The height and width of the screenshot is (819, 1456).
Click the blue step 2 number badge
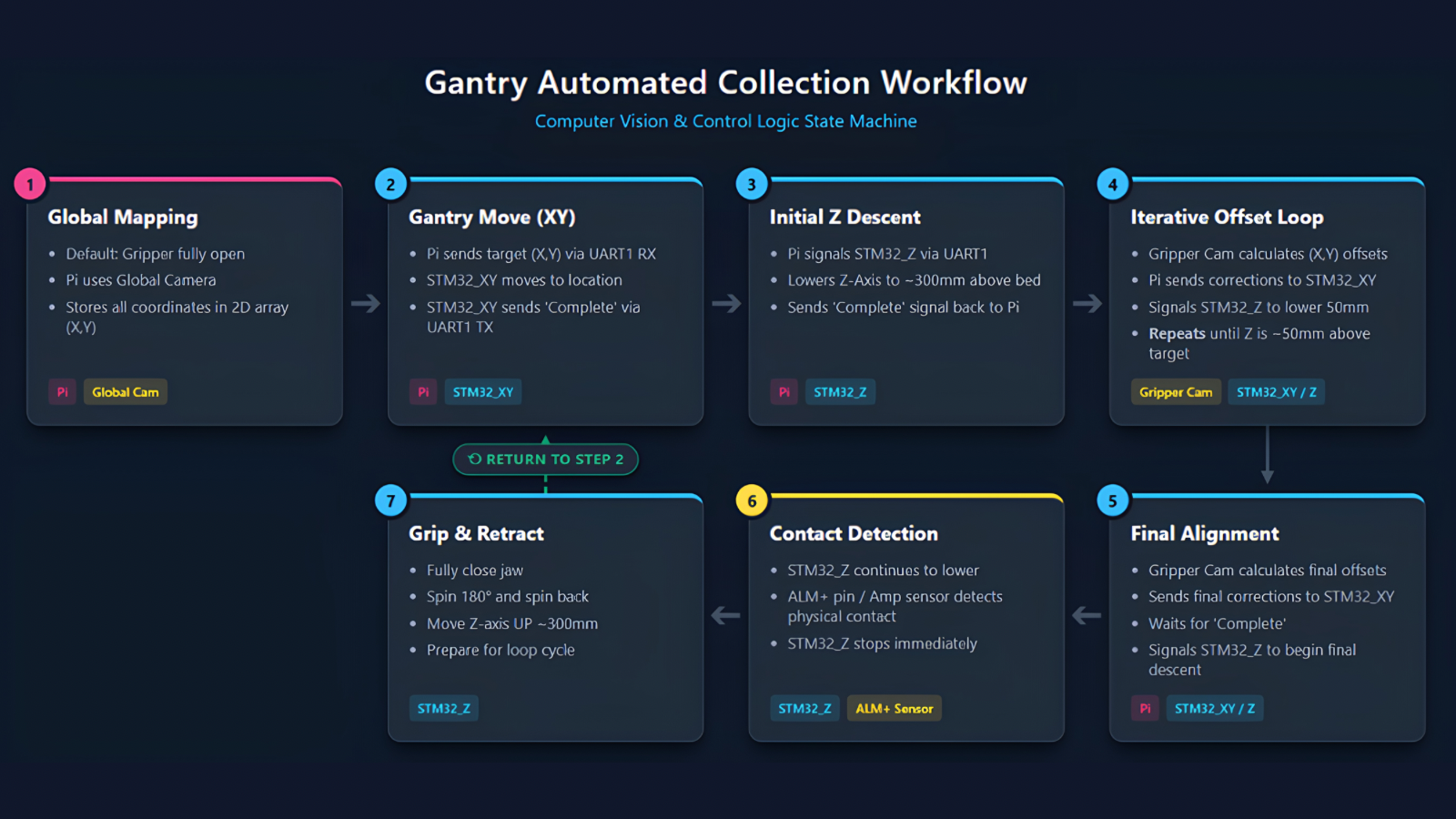(x=390, y=185)
